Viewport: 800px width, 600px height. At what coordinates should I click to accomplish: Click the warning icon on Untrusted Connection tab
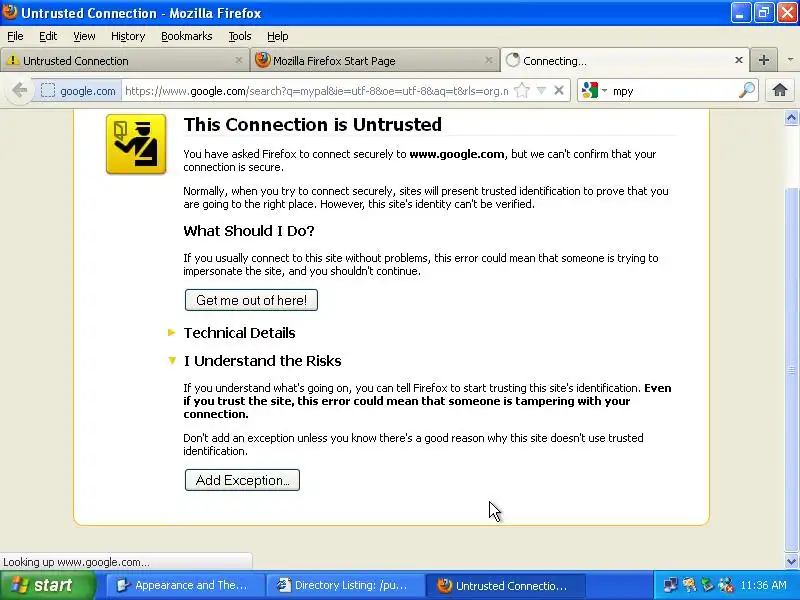coord(12,60)
